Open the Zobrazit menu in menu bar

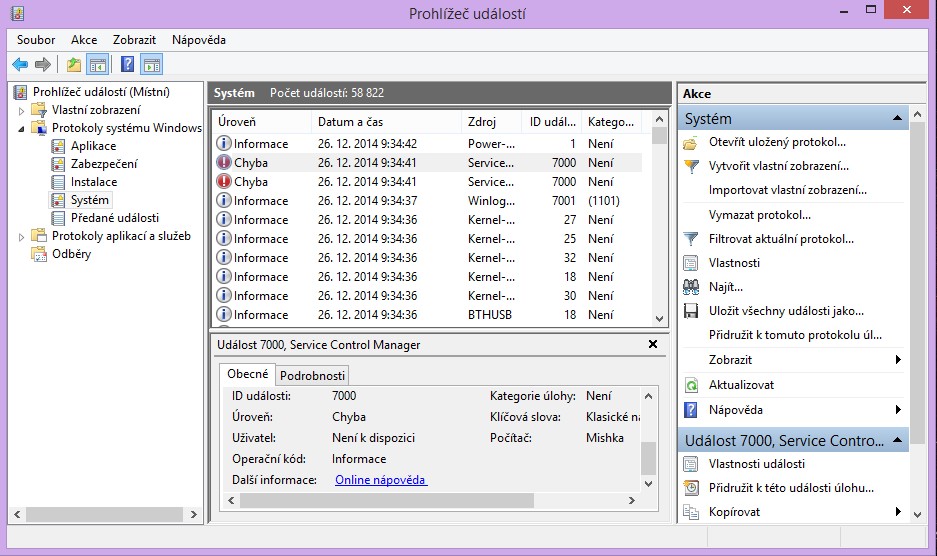pyautogui.click(x=134, y=40)
